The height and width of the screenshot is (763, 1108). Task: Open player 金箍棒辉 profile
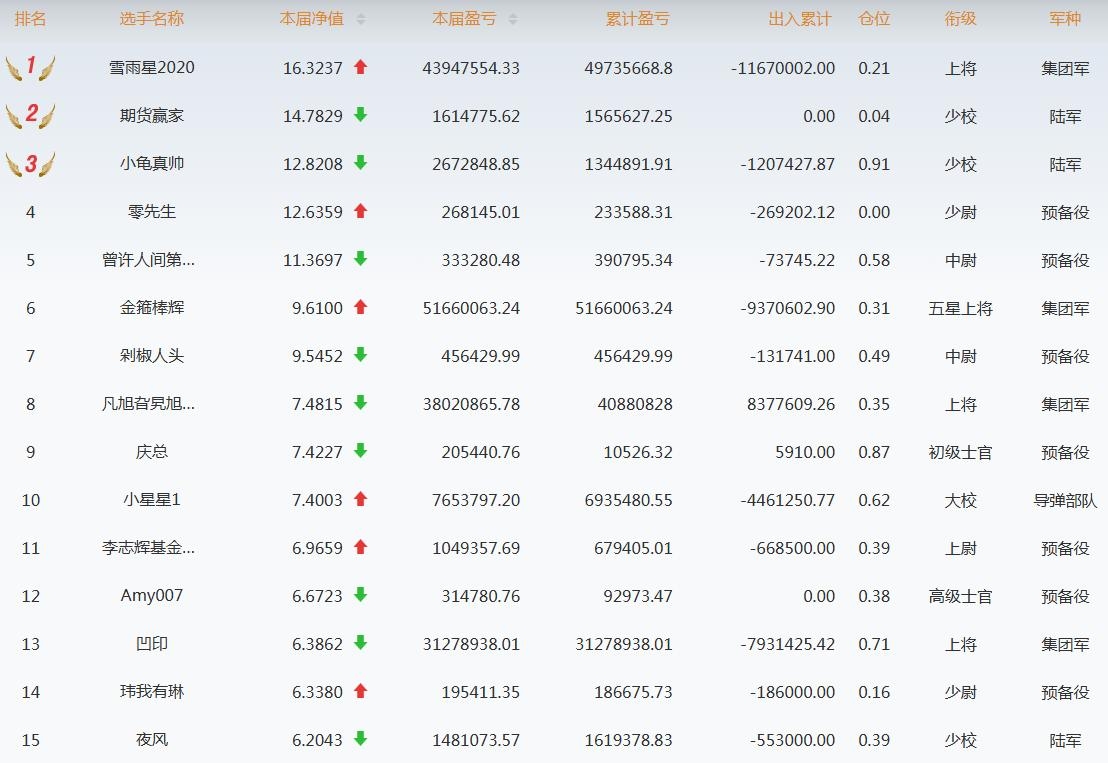pos(152,308)
